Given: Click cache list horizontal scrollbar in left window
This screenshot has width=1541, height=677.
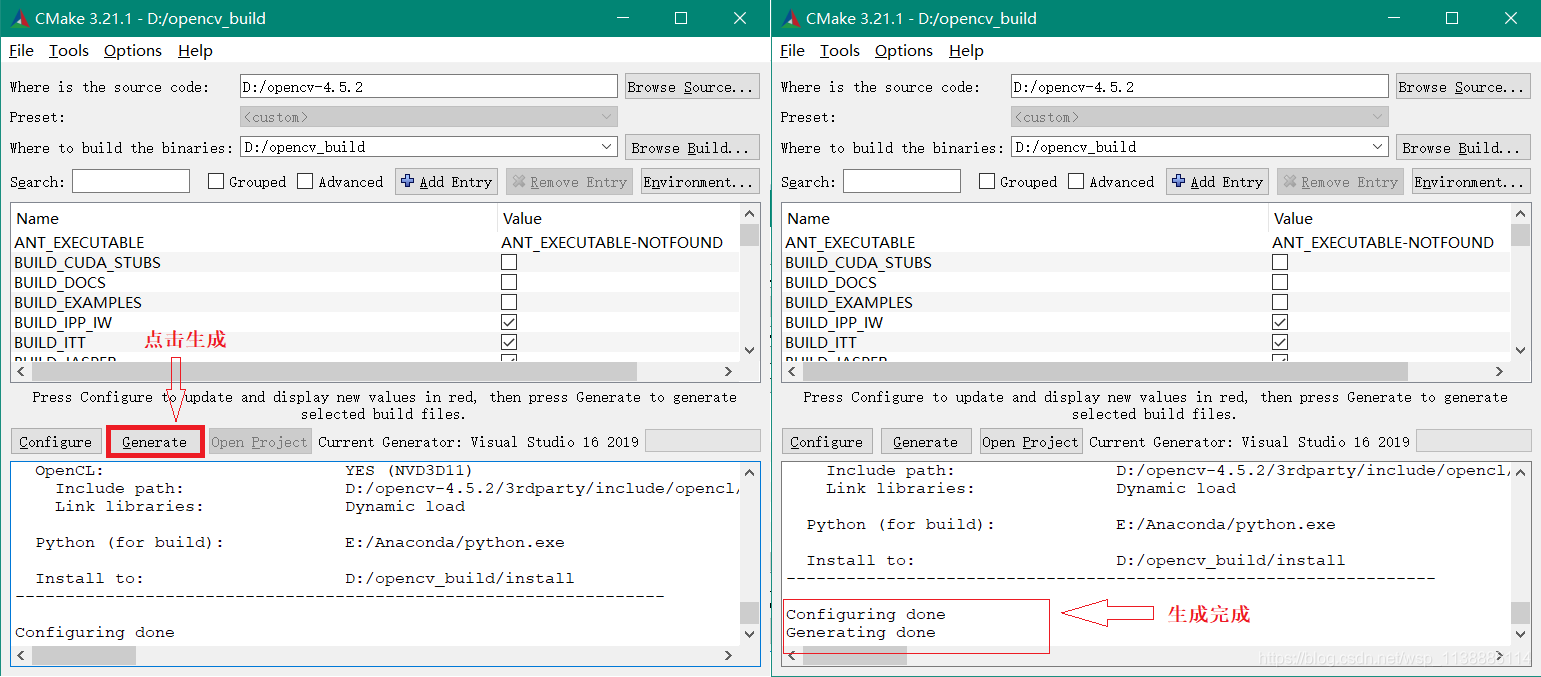Looking at the screenshot, I should tap(334, 371).
